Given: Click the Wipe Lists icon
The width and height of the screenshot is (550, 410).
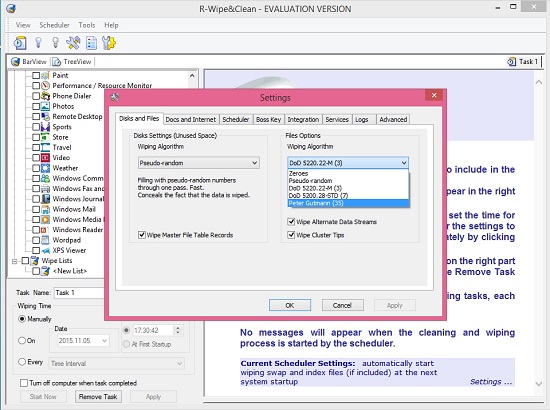Looking at the screenshot, I should [34, 261].
